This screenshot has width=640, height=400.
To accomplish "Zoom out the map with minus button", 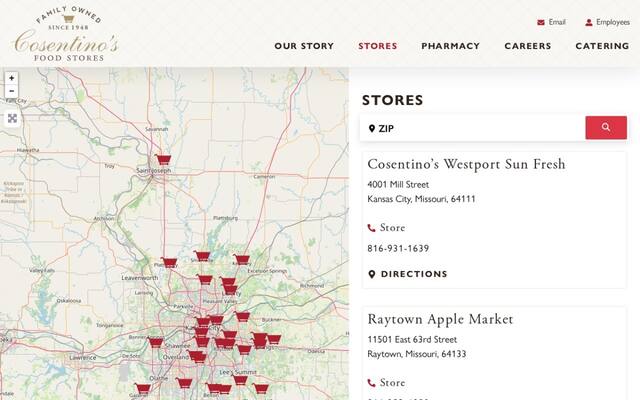I will point(12,91).
